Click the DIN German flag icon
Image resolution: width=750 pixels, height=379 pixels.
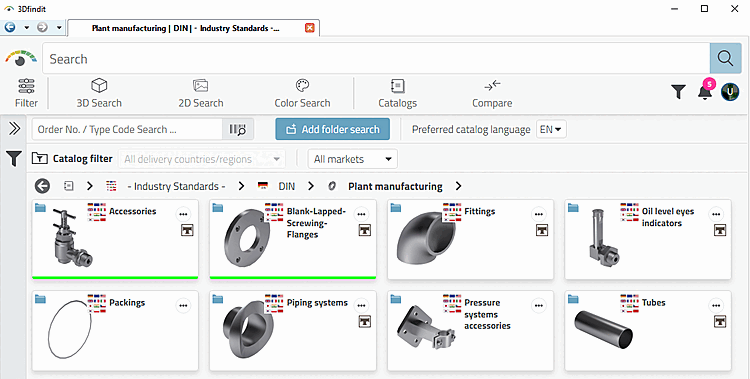[x=262, y=186]
